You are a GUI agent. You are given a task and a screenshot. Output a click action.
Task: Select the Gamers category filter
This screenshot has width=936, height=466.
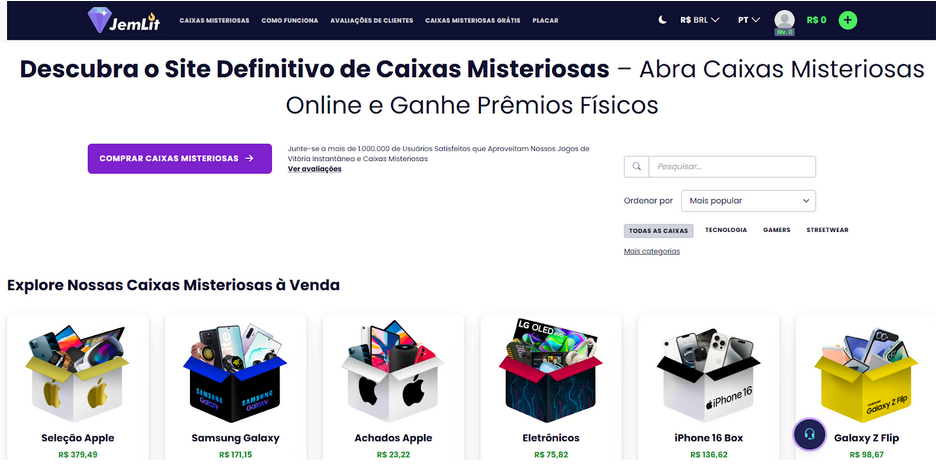(x=777, y=230)
